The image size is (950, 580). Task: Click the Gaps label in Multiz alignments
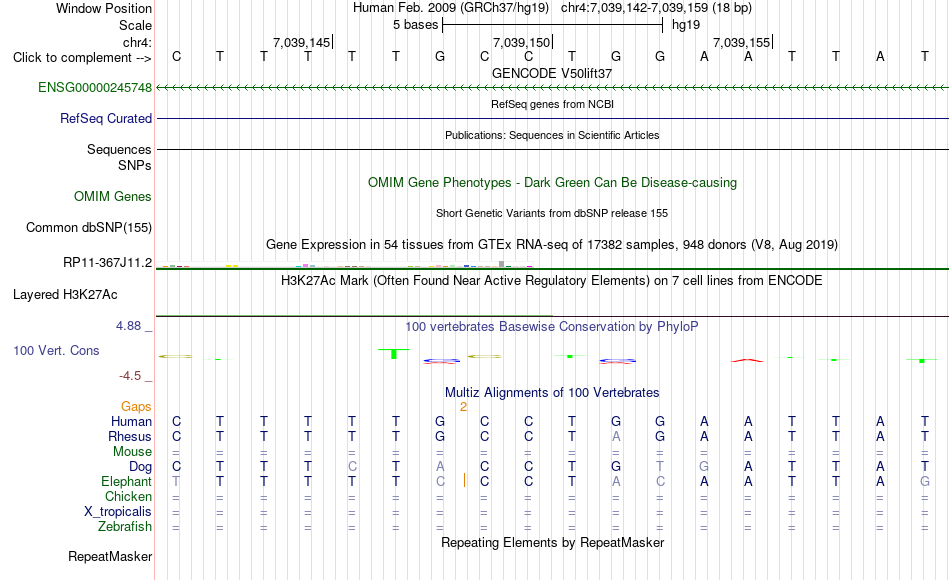(x=136, y=407)
